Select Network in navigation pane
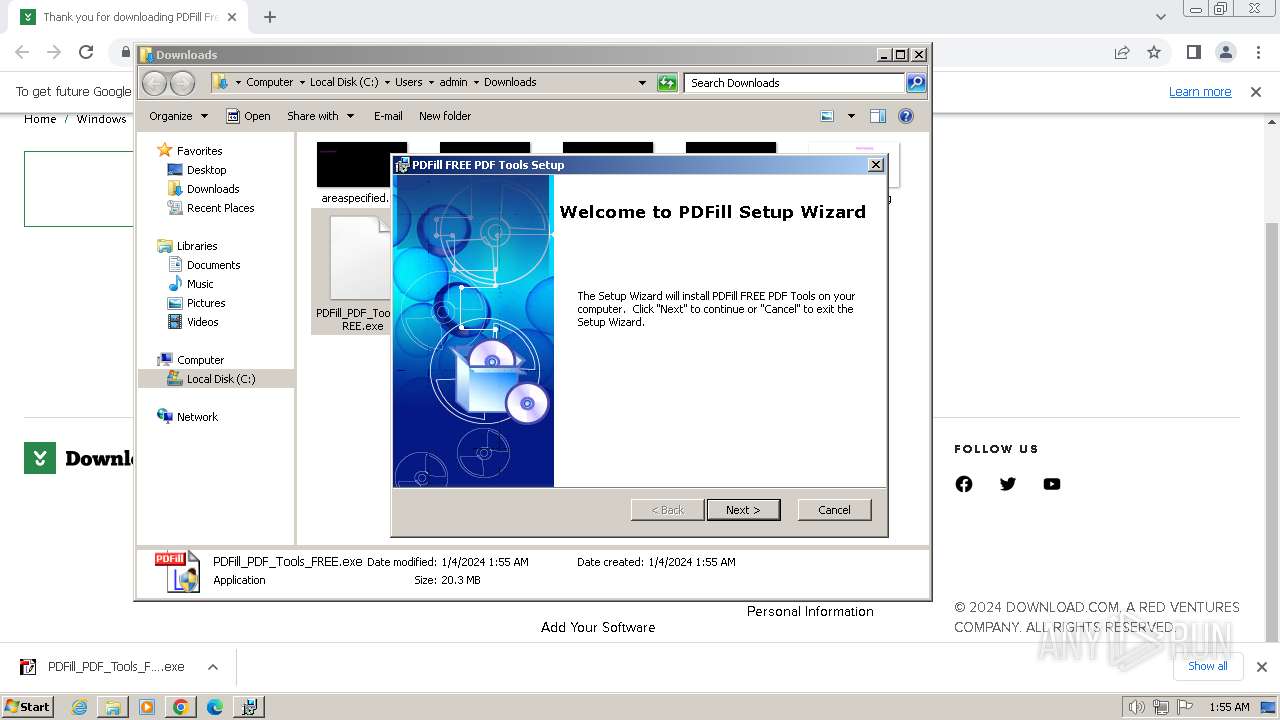1280x720 pixels. coord(197,417)
